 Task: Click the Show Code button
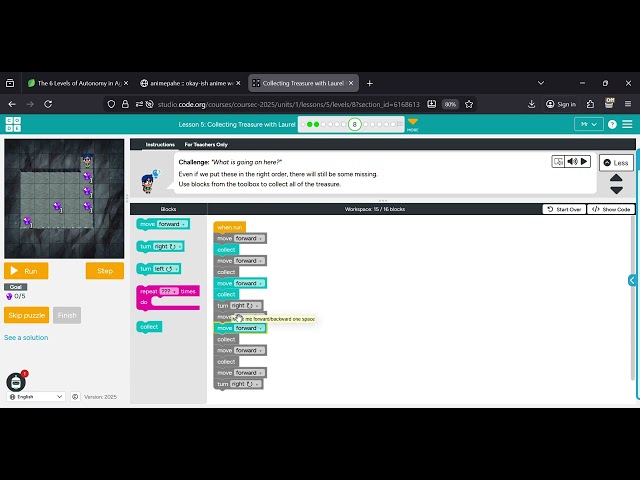611,209
